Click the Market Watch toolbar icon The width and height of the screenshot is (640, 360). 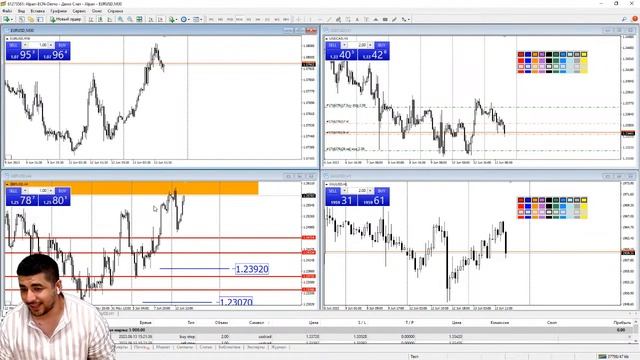pos(21,19)
